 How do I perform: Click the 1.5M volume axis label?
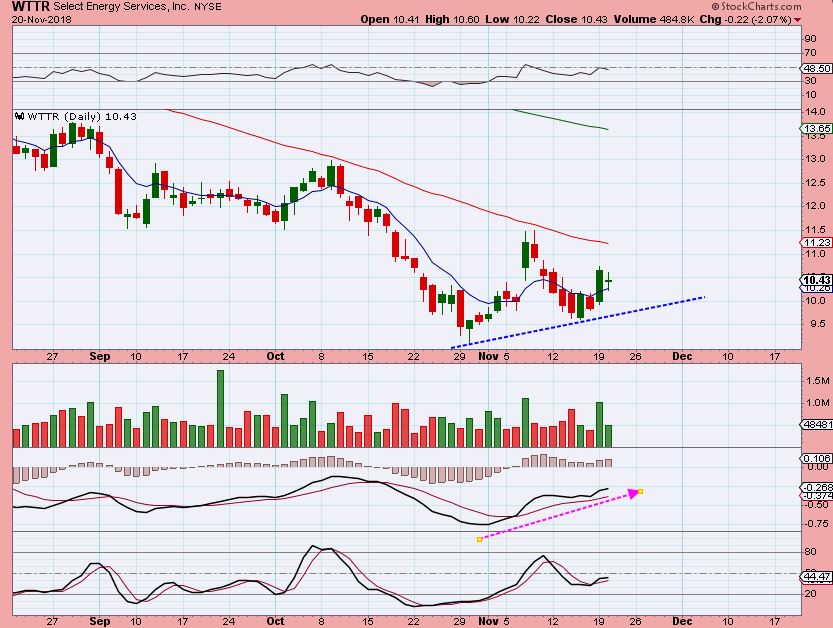tap(818, 381)
